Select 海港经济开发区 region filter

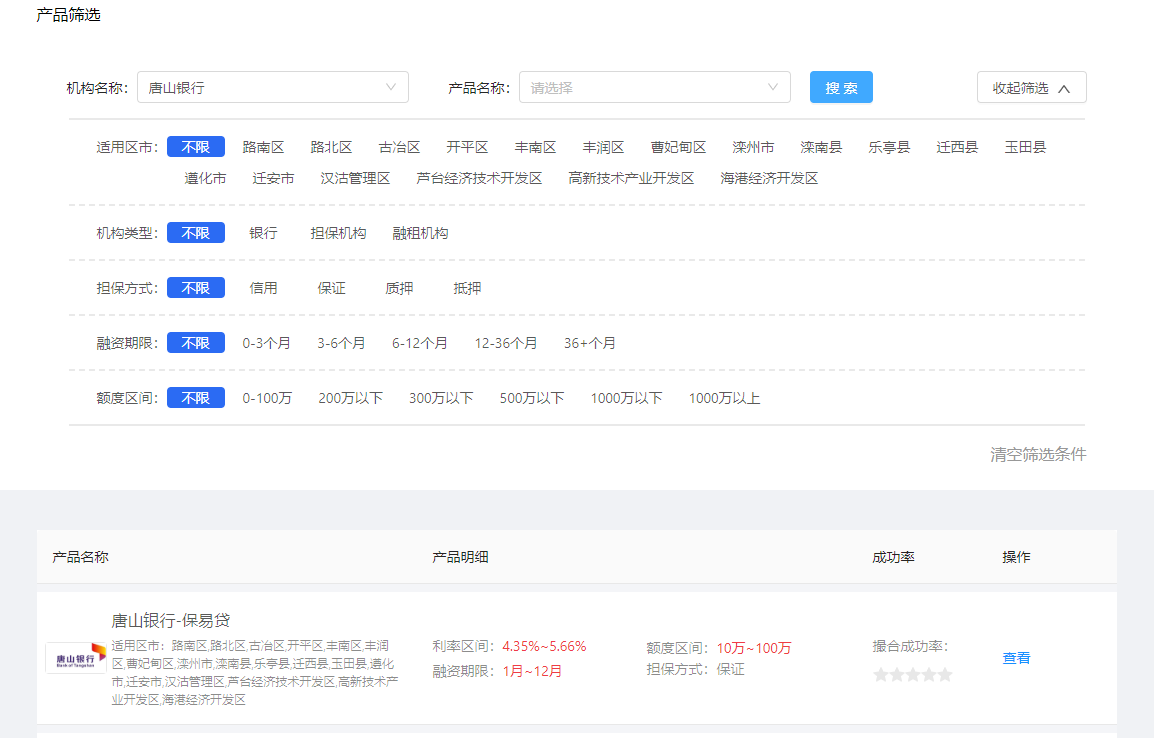point(768,177)
